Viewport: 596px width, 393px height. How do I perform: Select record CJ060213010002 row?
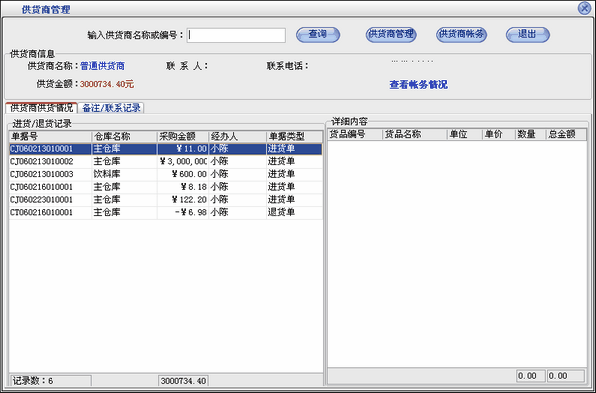(x=166, y=162)
